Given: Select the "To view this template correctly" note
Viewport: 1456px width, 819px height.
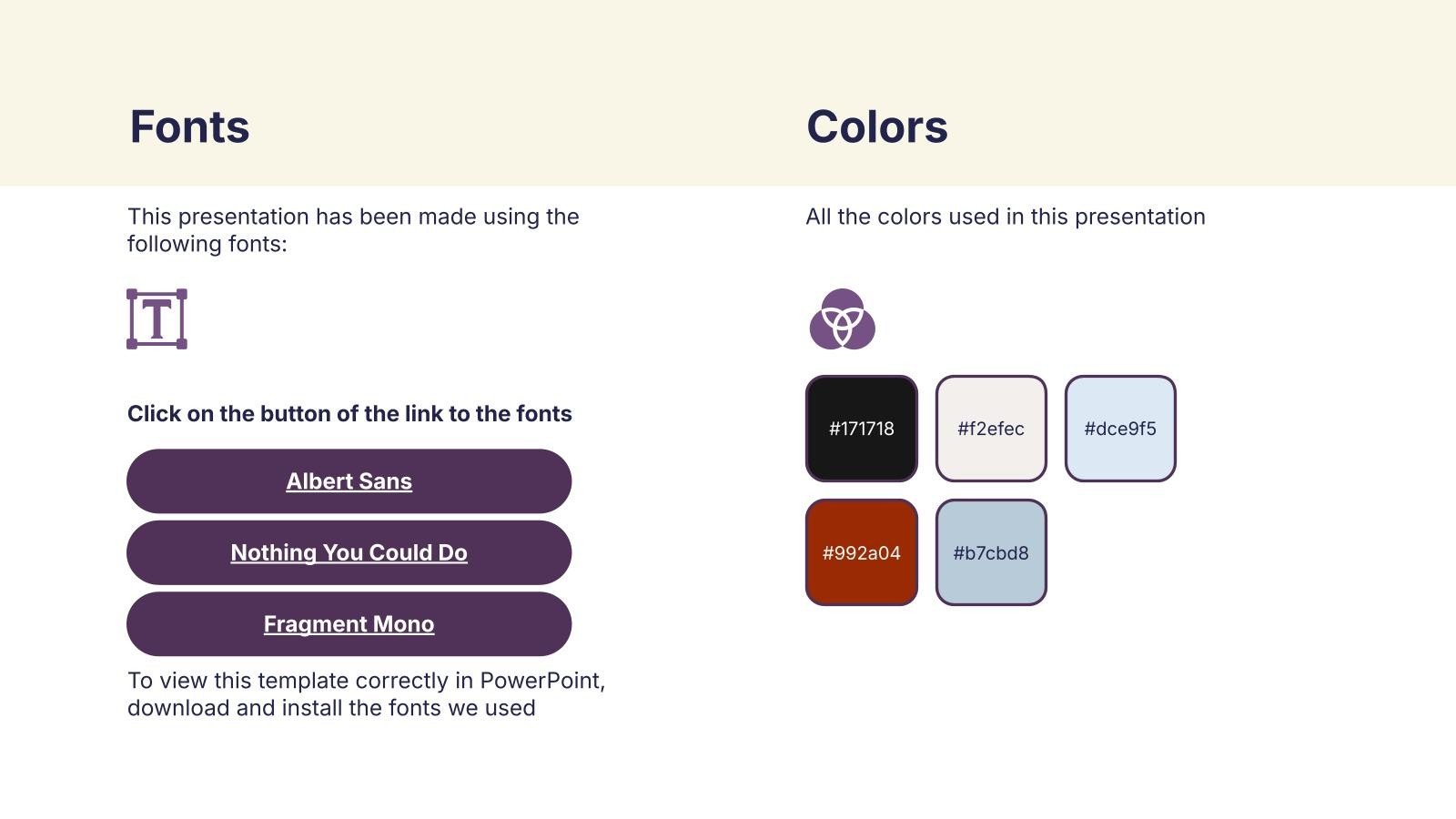Looking at the screenshot, I should [x=366, y=694].
